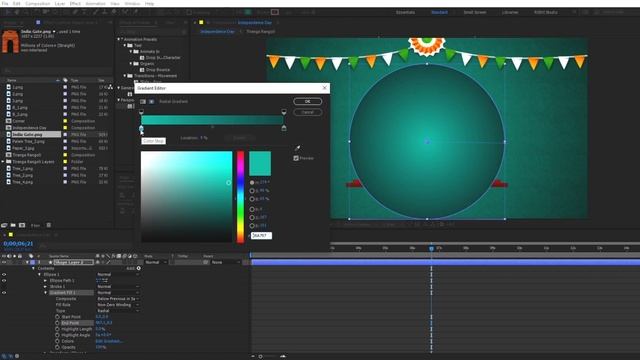Select the left color stop below gradient bar

(x=141, y=129)
